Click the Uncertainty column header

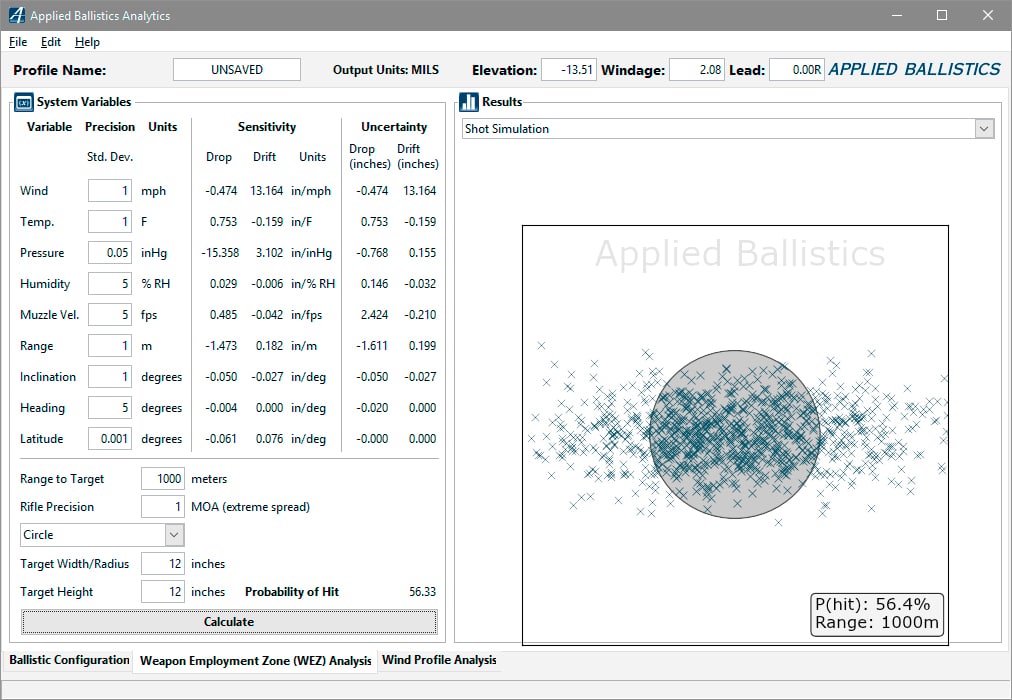(x=394, y=127)
